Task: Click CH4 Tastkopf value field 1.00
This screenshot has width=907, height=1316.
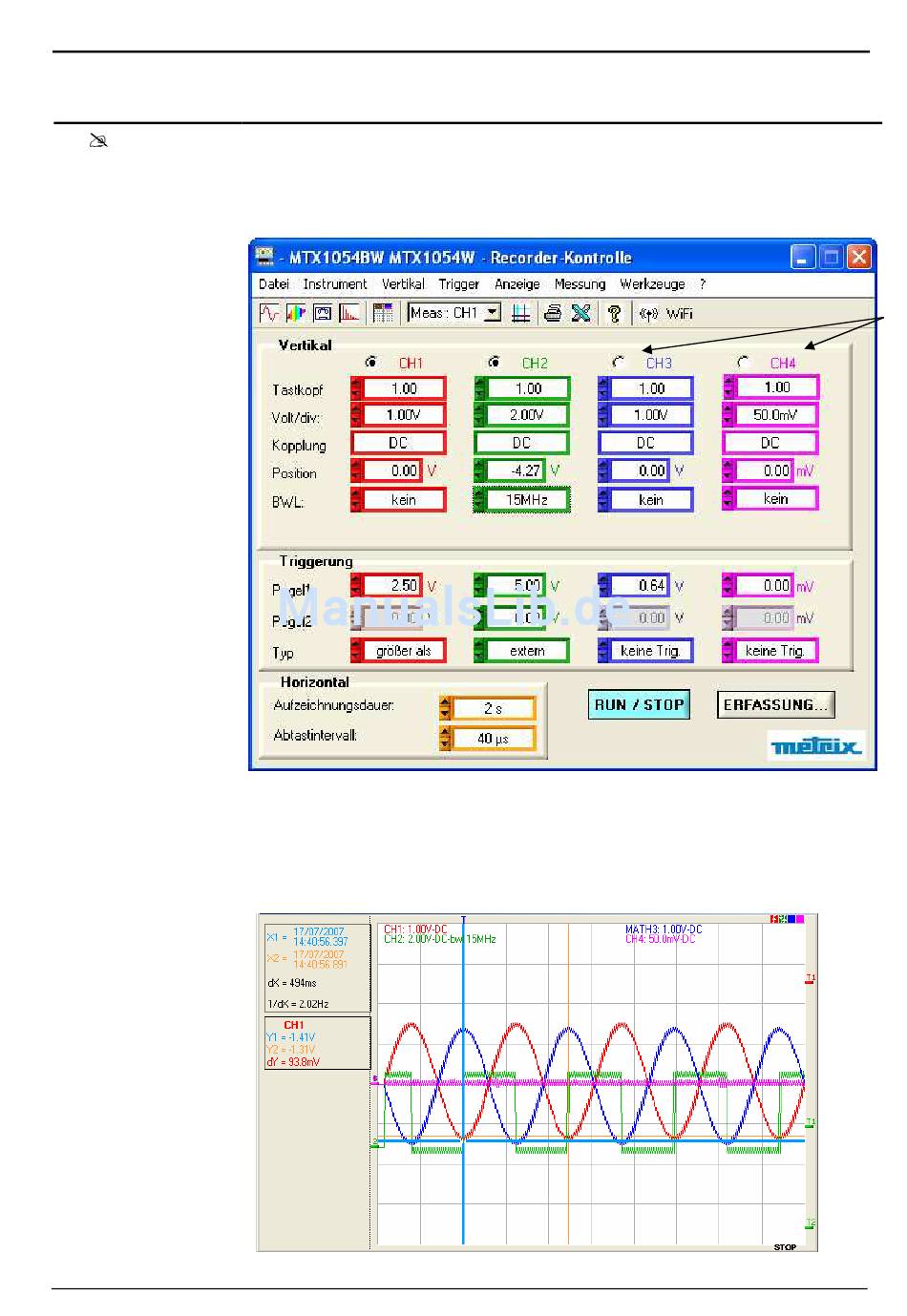Action: pyautogui.click(x=777, y=387)
